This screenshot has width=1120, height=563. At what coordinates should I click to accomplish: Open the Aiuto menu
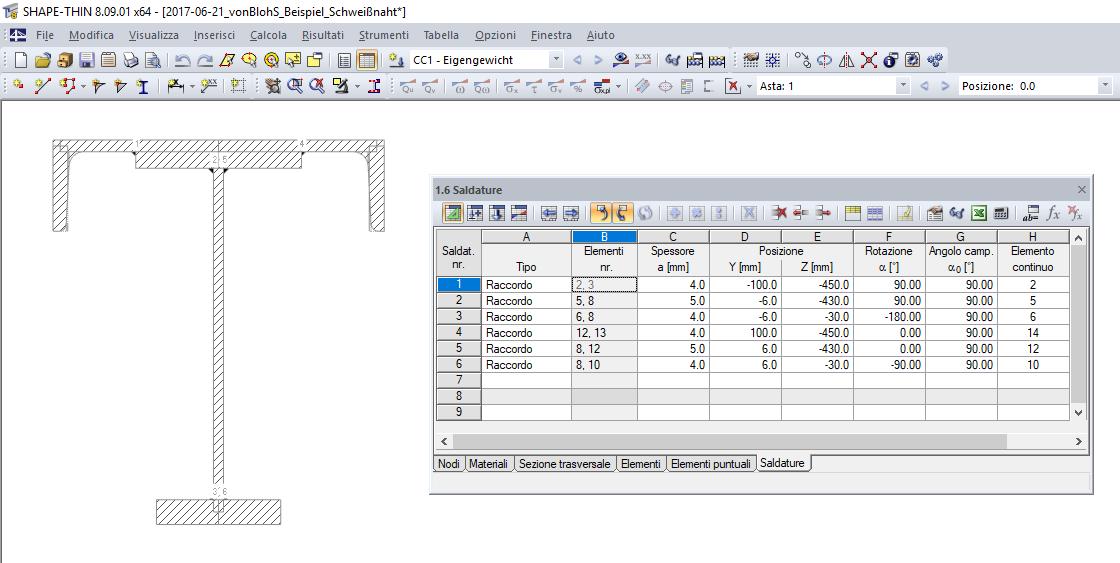point(601,35)
